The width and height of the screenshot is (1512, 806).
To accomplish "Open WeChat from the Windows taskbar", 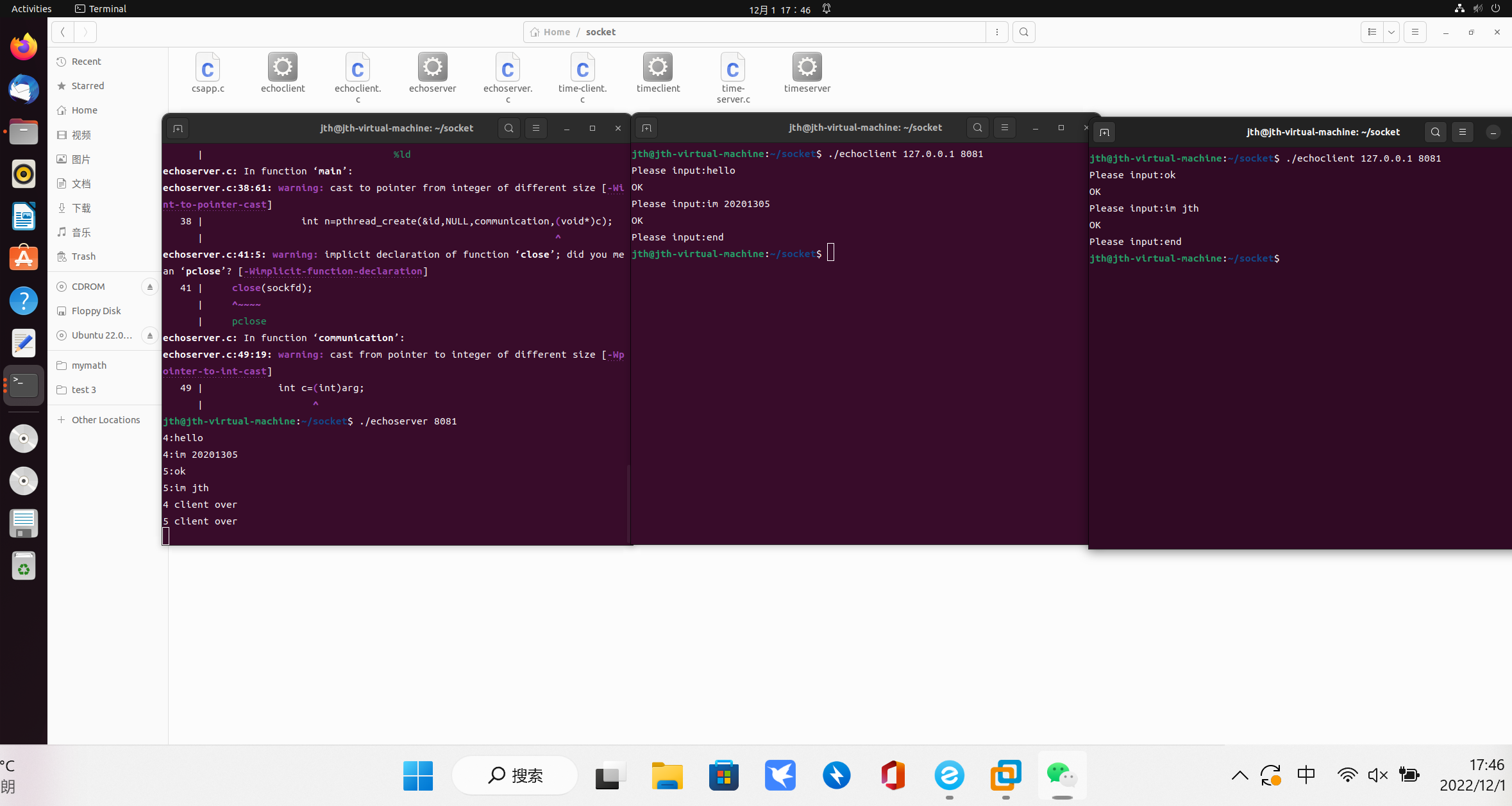I will click(x=1062, y=775).
